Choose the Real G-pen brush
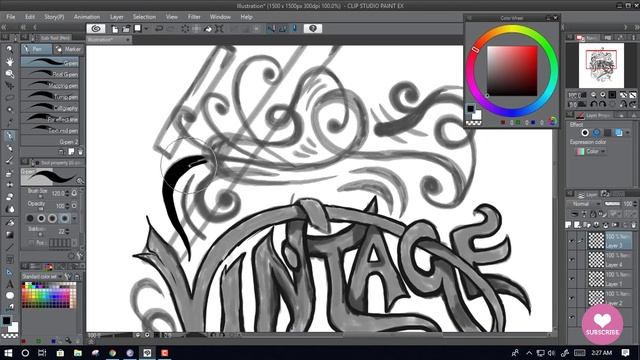Image resolution: width=640 pixels, height=360 pixels. click(x=50, y=74)
